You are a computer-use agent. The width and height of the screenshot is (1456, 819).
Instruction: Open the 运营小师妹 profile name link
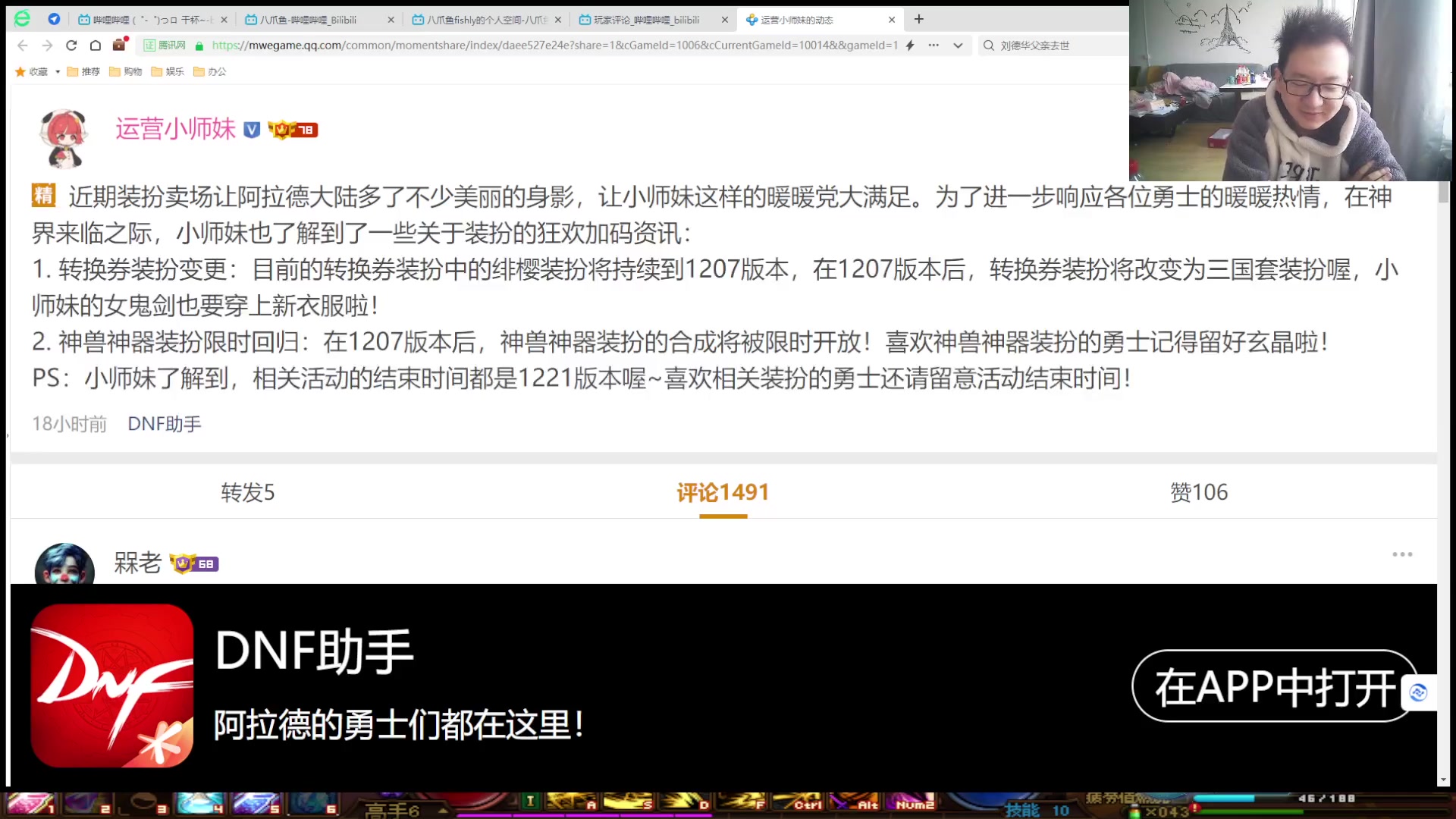[175, 129]
